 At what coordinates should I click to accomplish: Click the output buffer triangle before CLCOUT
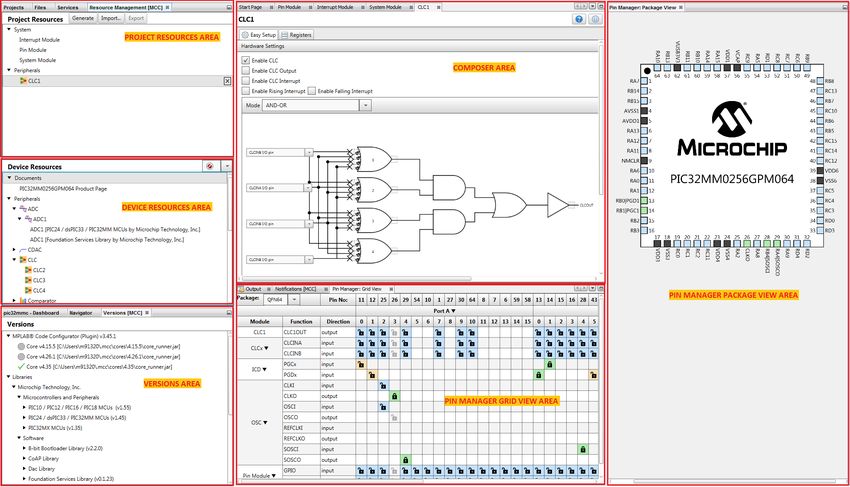click(x=558, y=205)
